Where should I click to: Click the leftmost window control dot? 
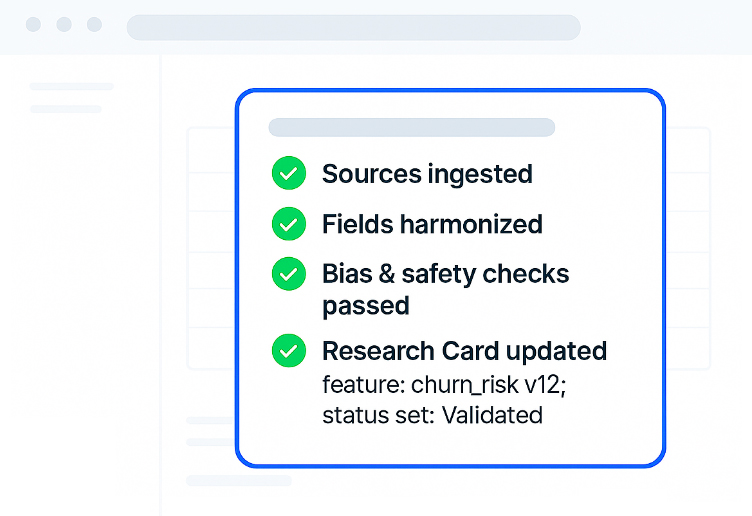click(34, 25)
